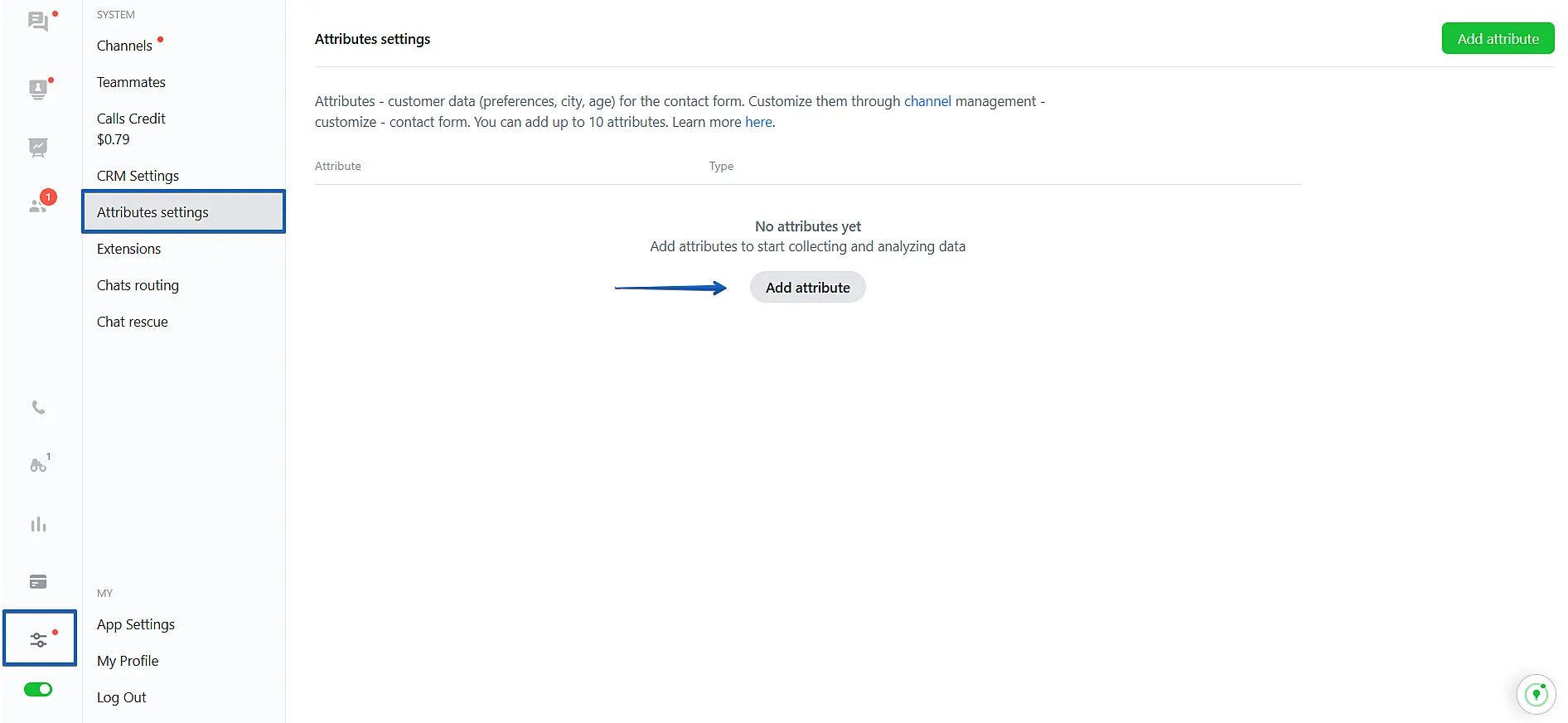
Task: Click the settings sliders icon
Action: click(39, 639)
